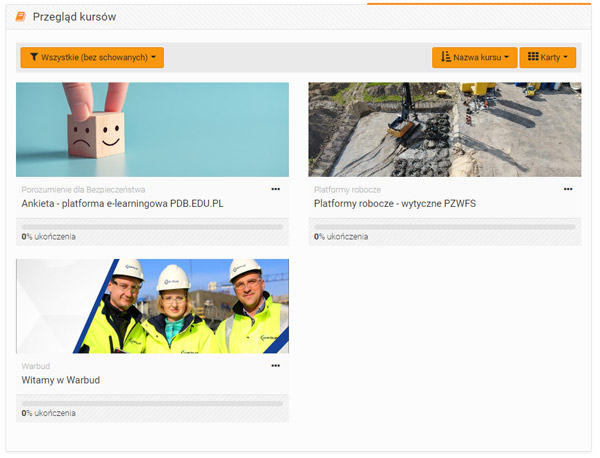This screenshot has width=600, height=458.
Task: Open the Wszystkie (bez schowanych) filter dropdown
Action: click(92, 57)
